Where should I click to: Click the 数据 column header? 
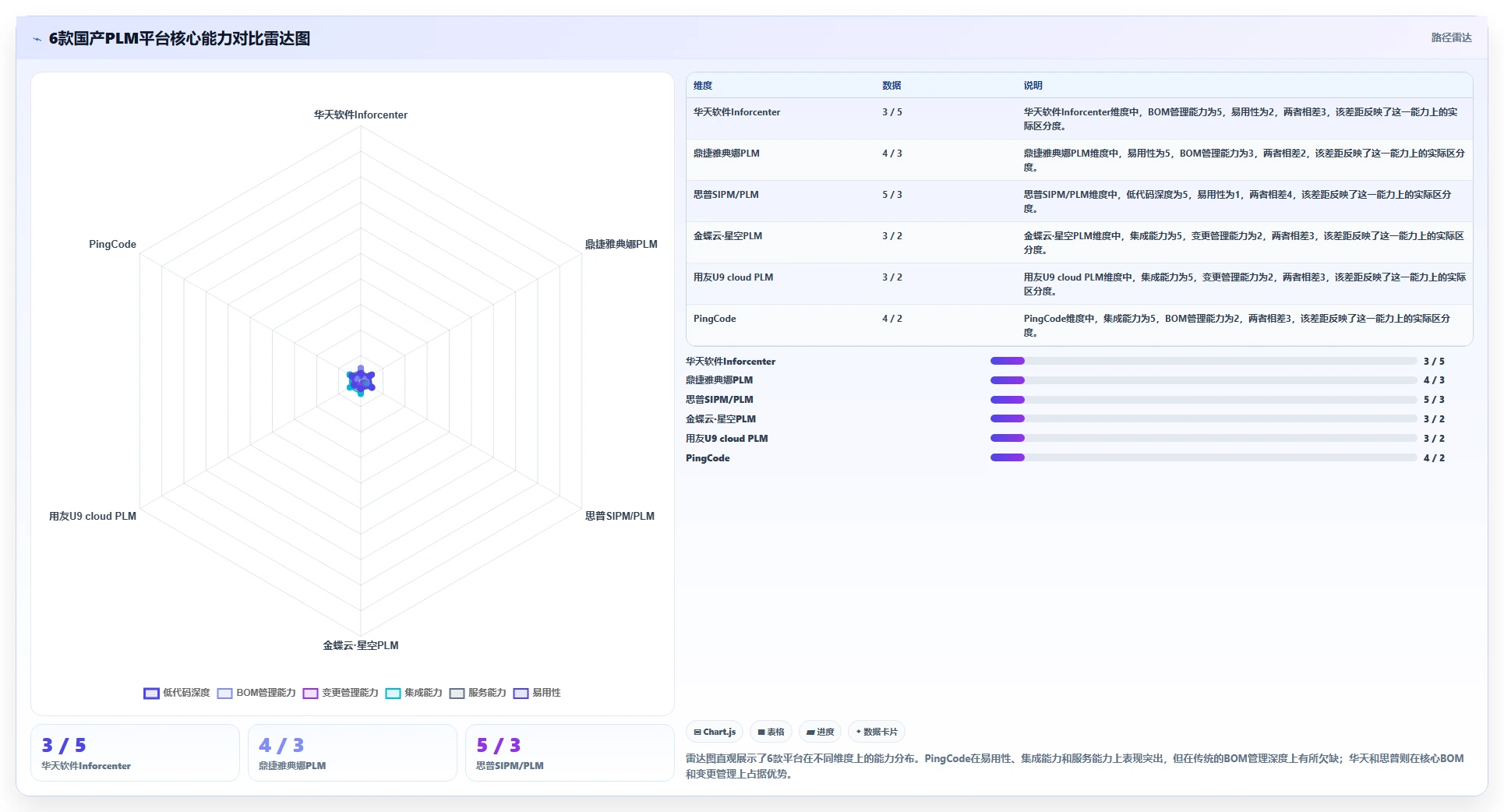pos(891,86)
